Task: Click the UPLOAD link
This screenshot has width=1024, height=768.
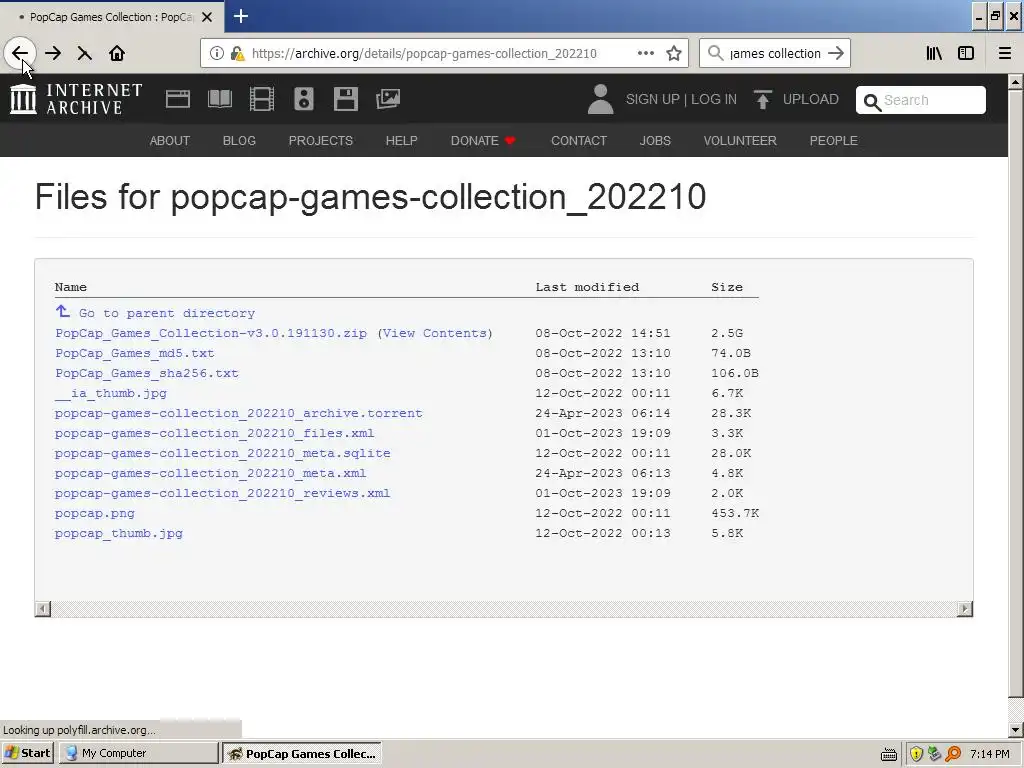Action: (810, 99)
